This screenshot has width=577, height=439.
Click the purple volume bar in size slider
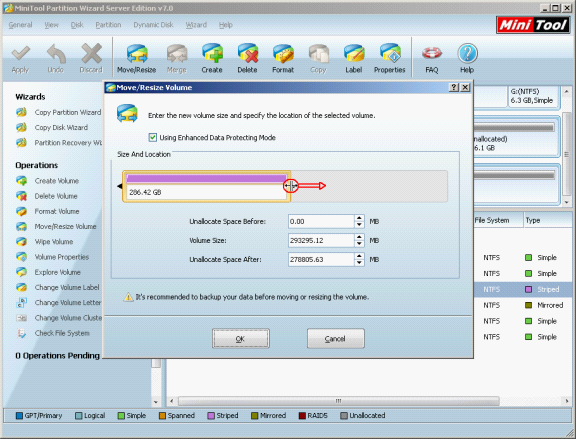click(206, 178)
